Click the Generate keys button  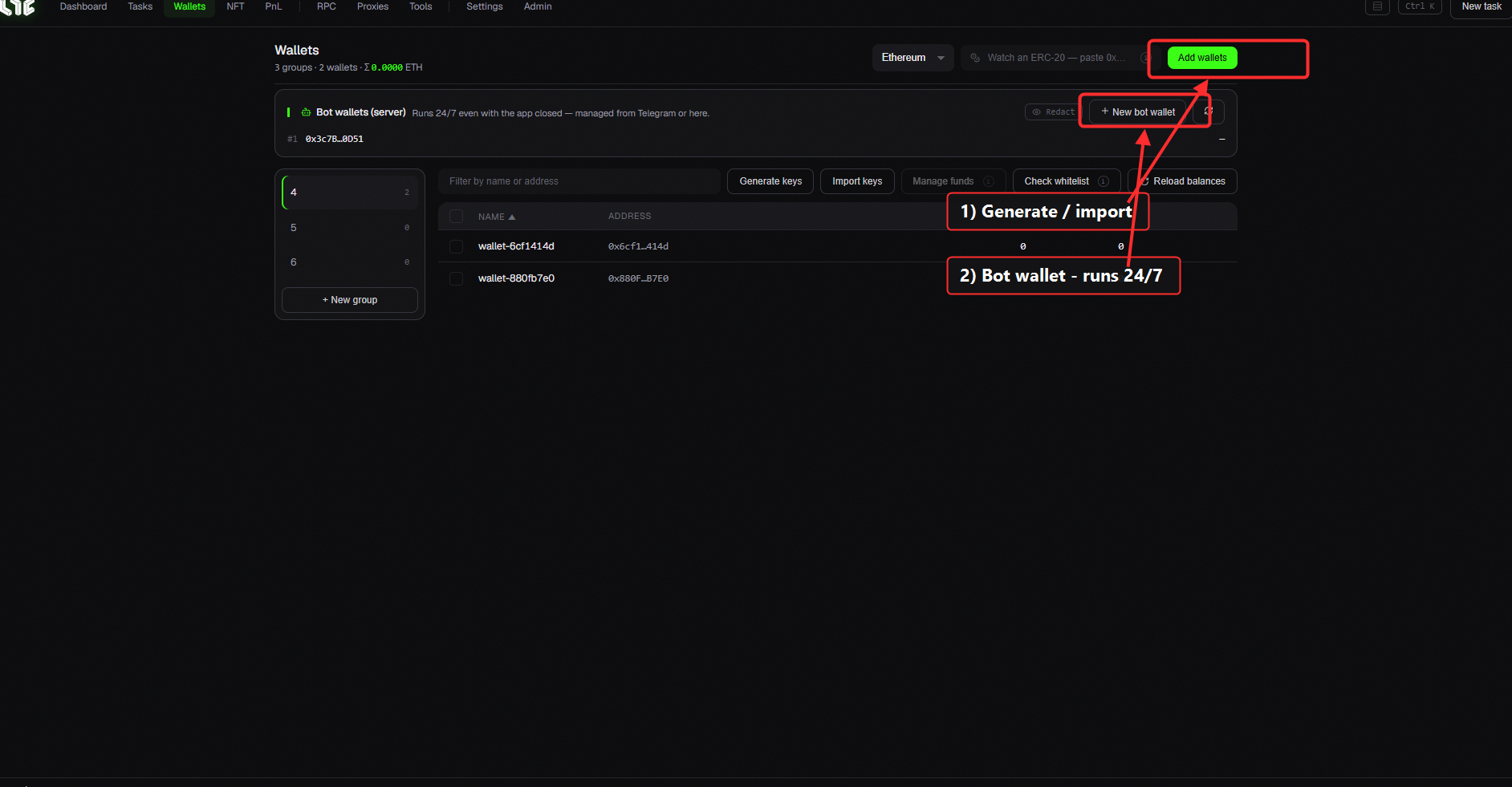pyautogui.click(x=770, y=181)
